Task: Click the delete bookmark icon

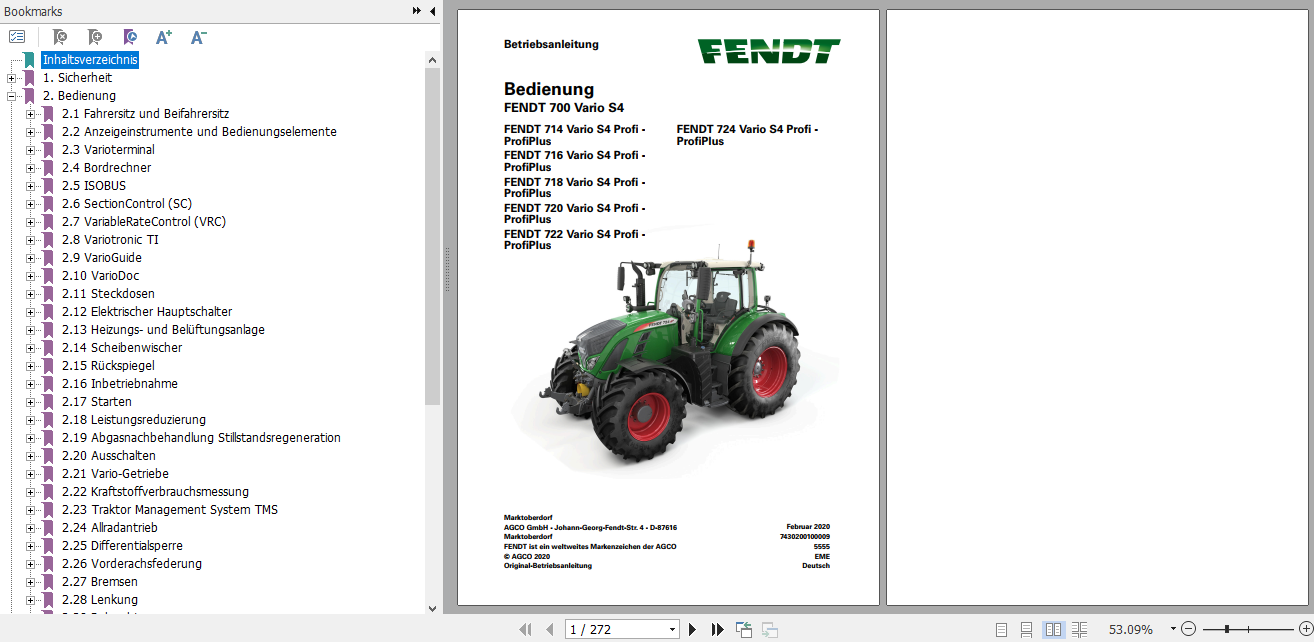Action: 59,37
